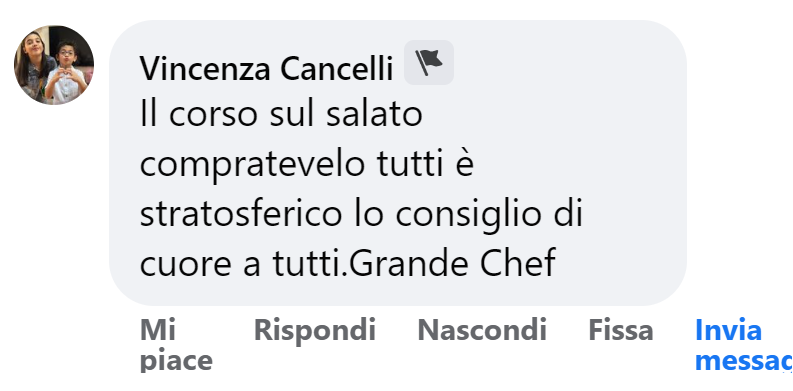793x391 pixels.
Task: Send a message via Invia messaggio
Action: pyautogui.click(x=743, y=345)
